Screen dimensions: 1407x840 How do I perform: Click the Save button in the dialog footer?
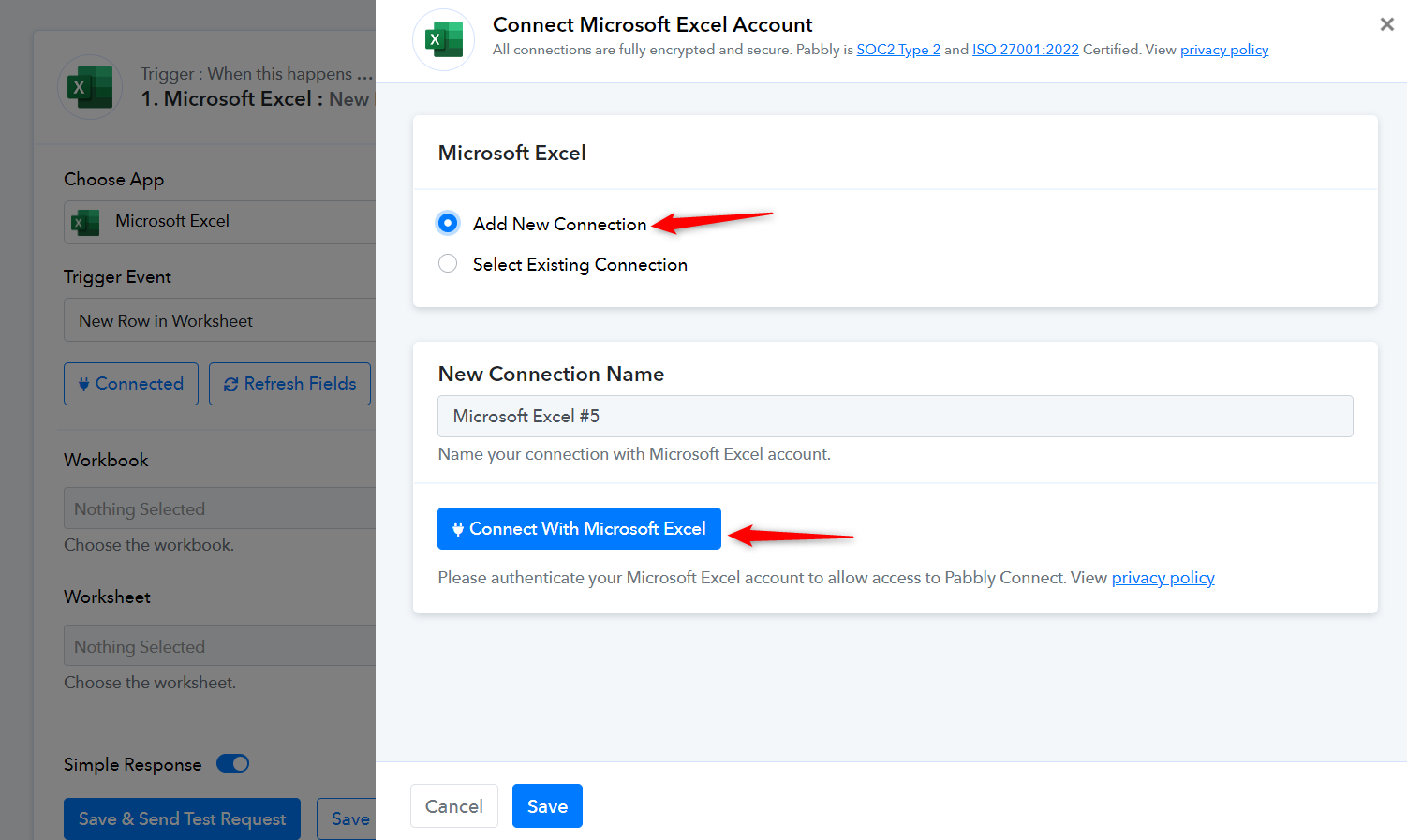click(547, 806)
